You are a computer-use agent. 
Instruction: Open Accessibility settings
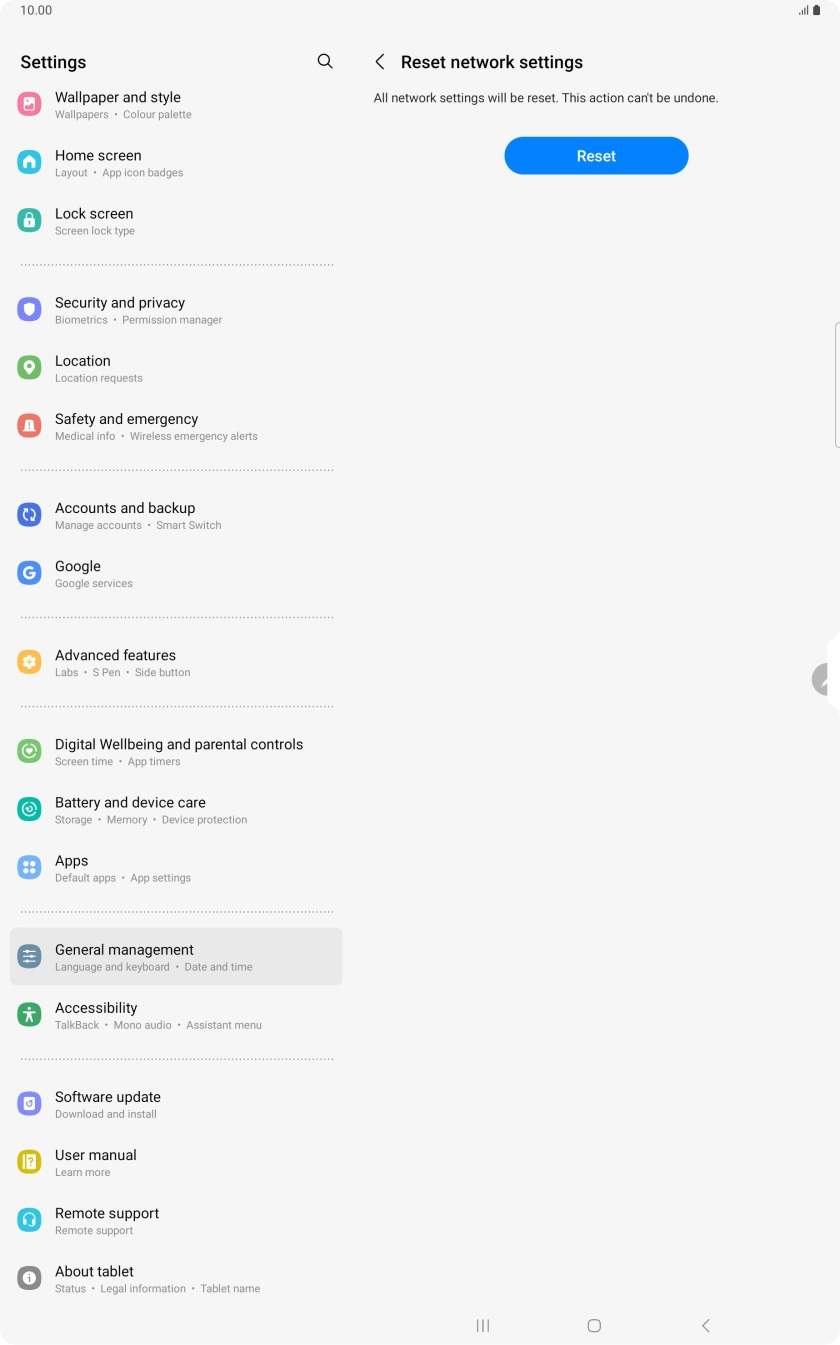[176, 1015]
